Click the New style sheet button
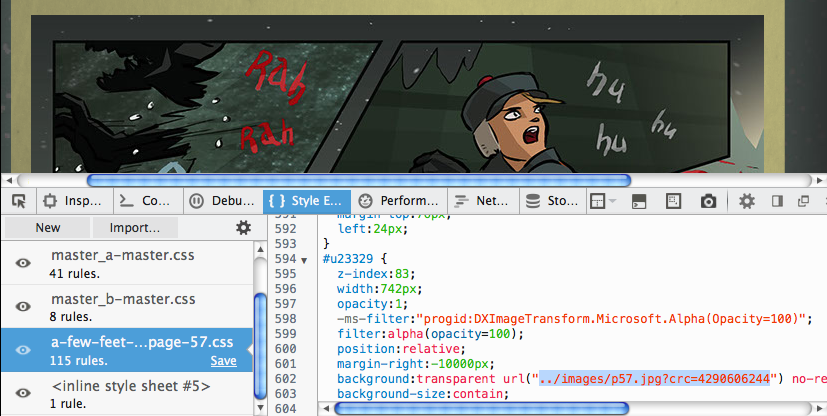 click(47, 228)
